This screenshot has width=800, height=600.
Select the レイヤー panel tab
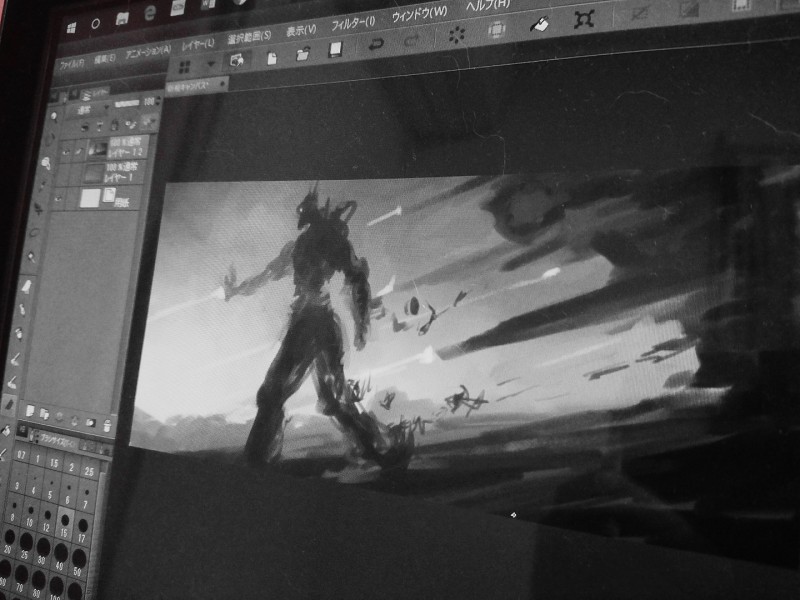pos(95,93)
